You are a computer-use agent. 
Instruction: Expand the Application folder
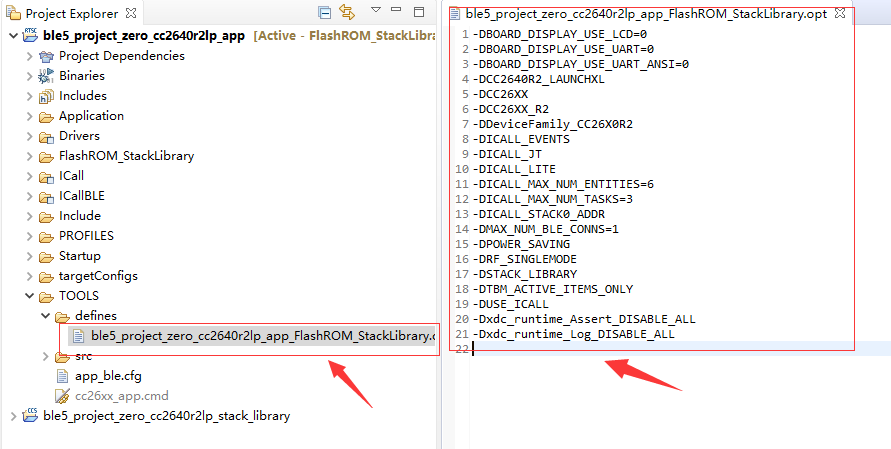click(x=30, y=117)
